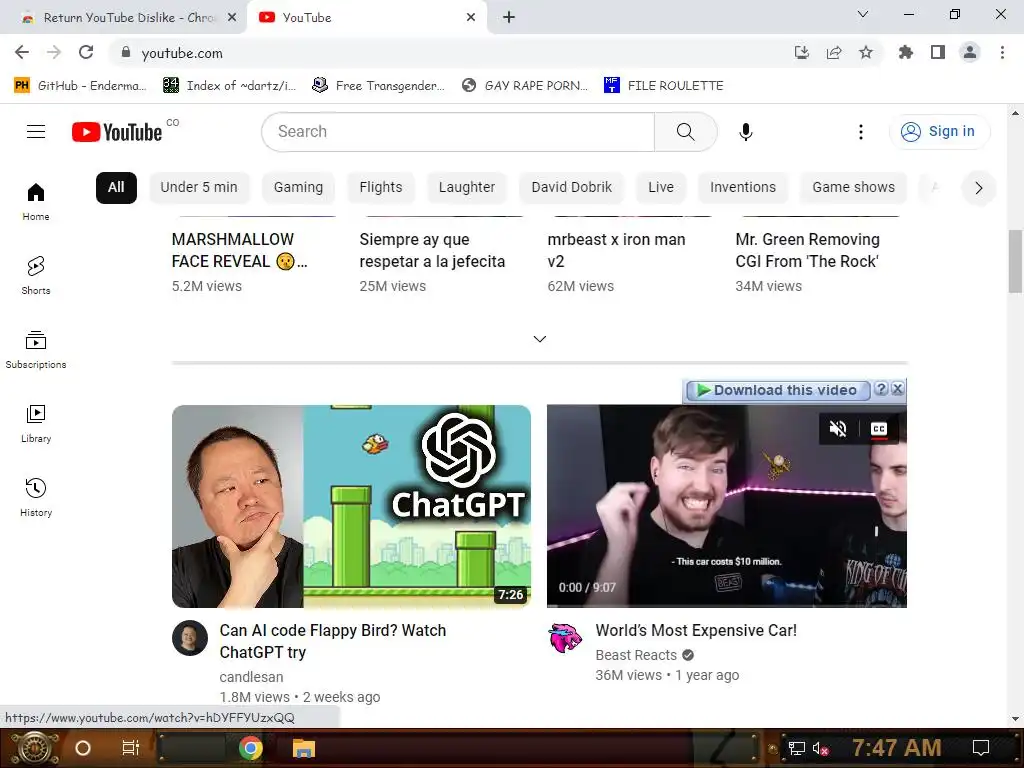Screen dimensions: 1024x768
Task: Open FILE ROULETTE bookmark
Action: point(664,86)
